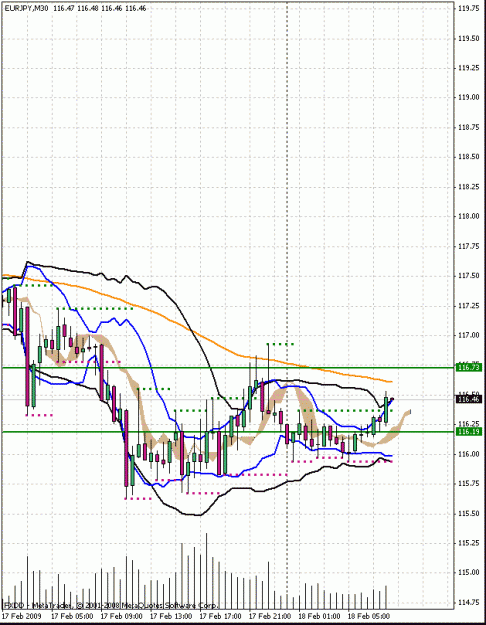Viewport: 486px width, 625px height.
Task: Select the 115.00 price axis label
Action: click(x=468, y=573)
